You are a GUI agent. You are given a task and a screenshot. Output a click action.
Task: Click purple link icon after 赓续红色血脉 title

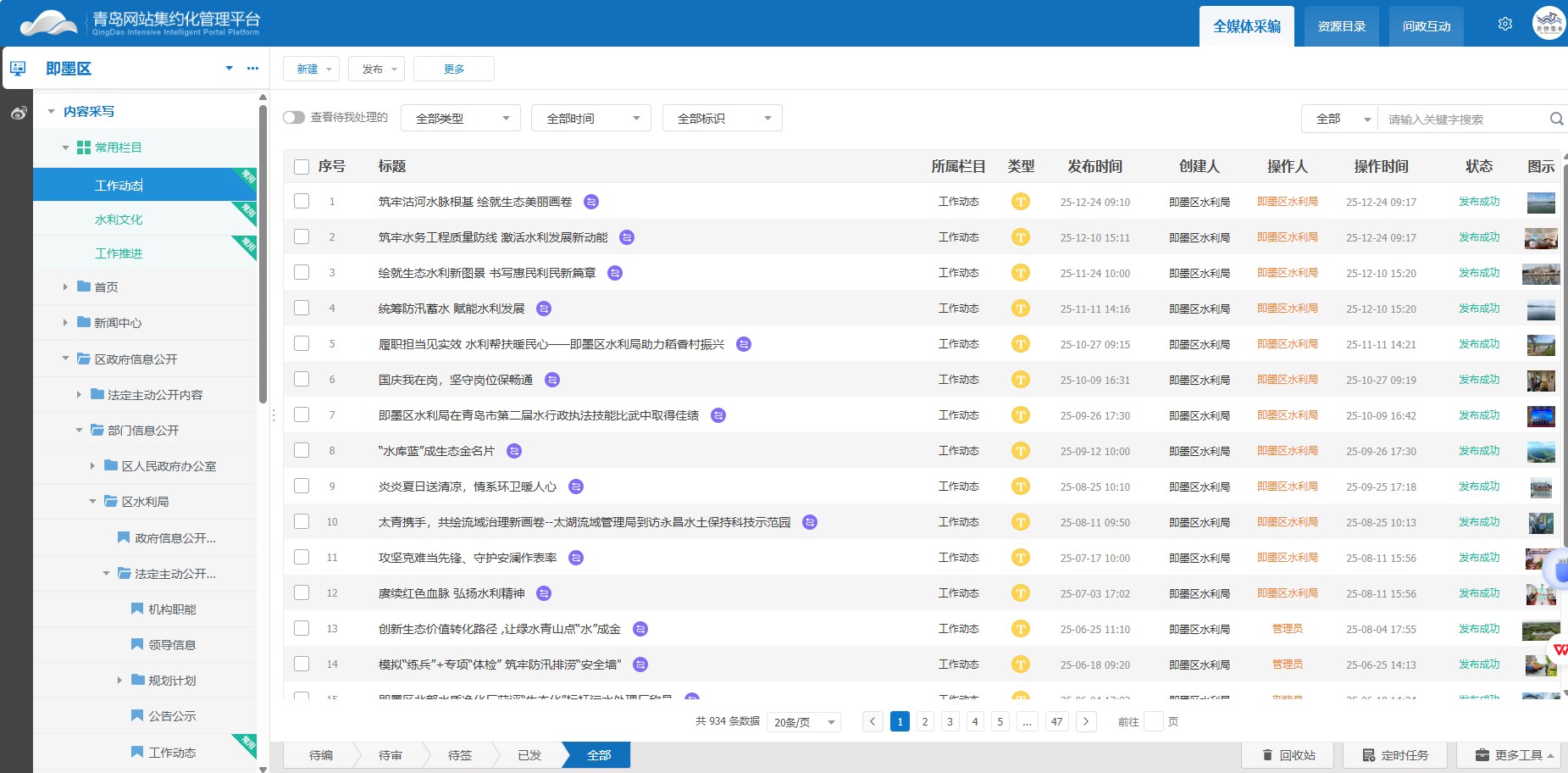[x=544, y=593]
